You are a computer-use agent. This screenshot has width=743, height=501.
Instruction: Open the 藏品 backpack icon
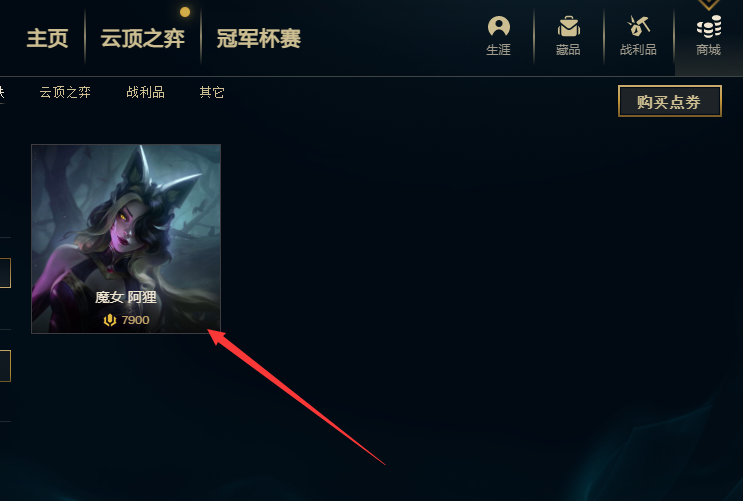tap(568, 36)
